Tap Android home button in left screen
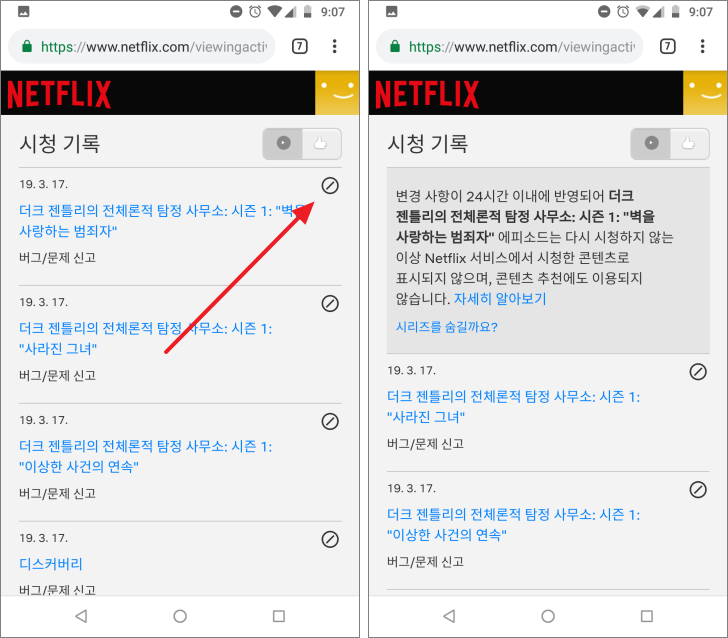 pos(180,616)
